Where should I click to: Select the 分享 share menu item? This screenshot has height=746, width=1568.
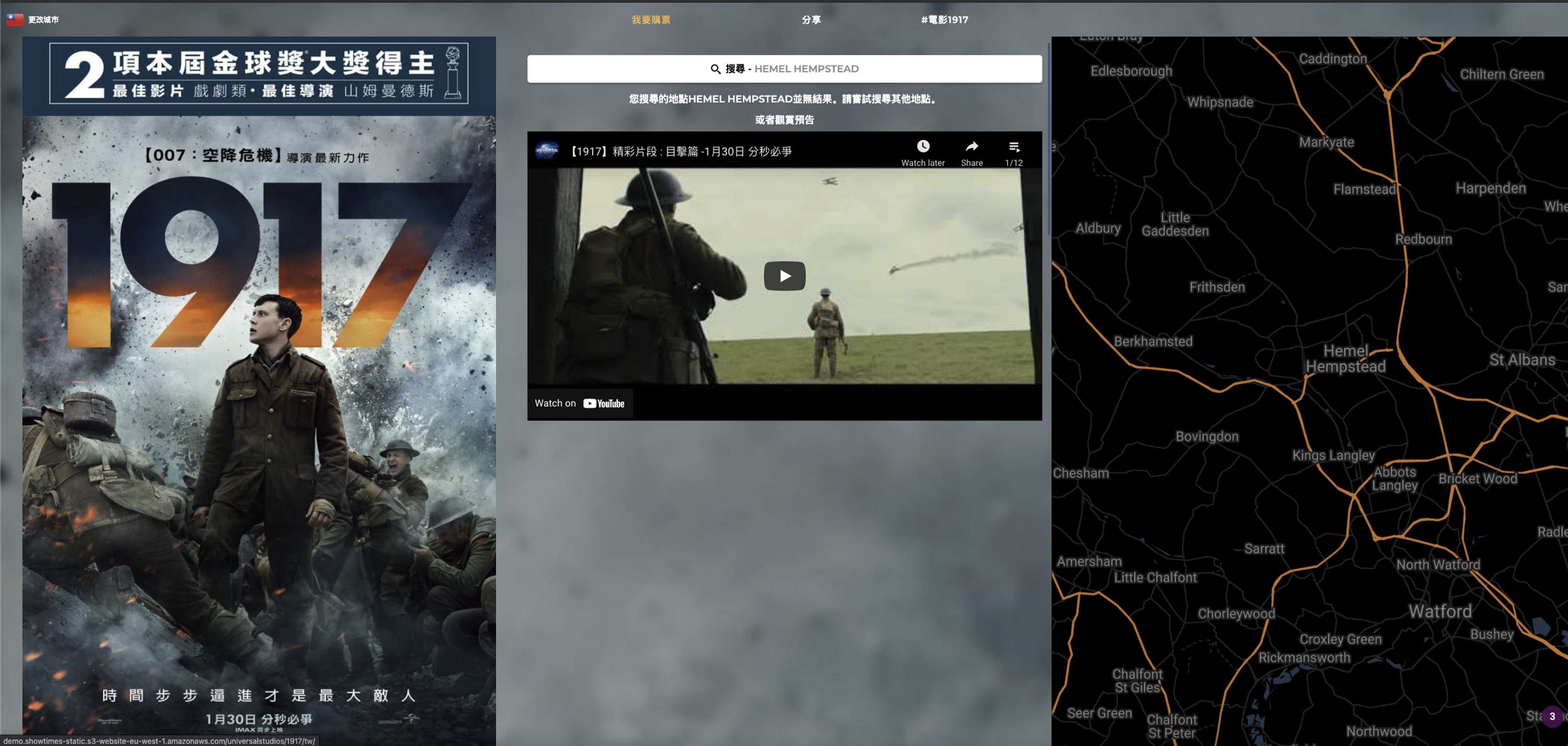coord(811,19)
